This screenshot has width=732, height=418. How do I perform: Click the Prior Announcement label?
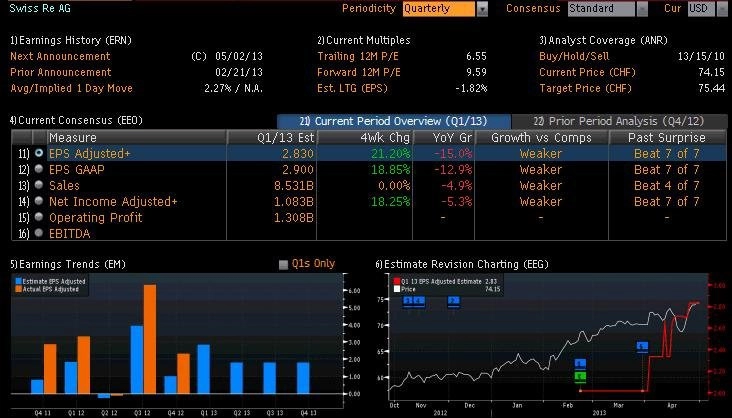[x=61, y=72]
